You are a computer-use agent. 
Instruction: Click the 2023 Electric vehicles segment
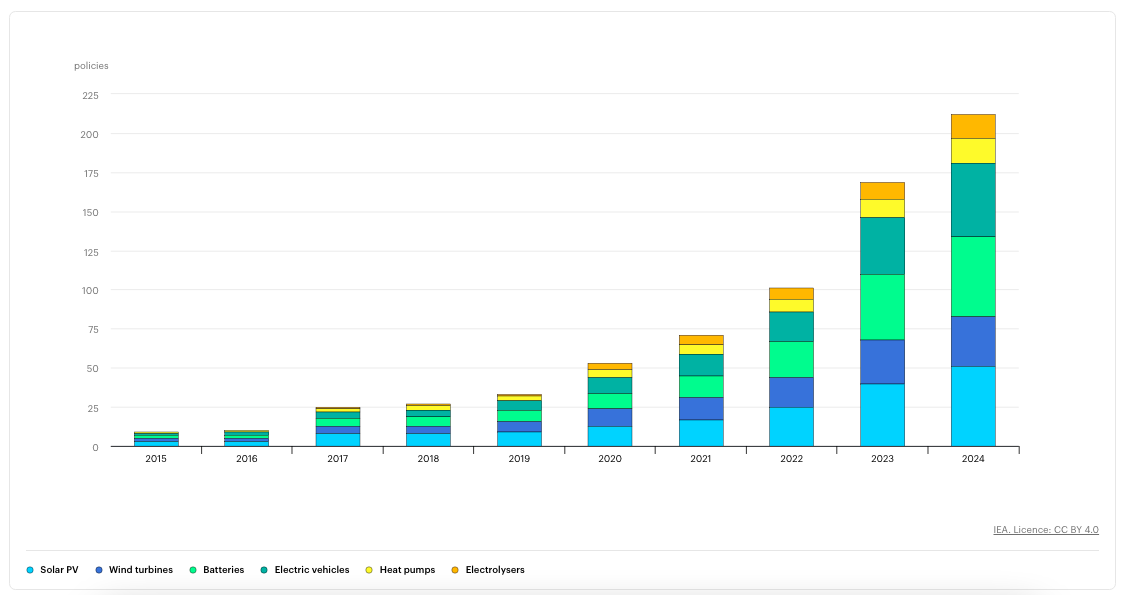tap(882, 246)
